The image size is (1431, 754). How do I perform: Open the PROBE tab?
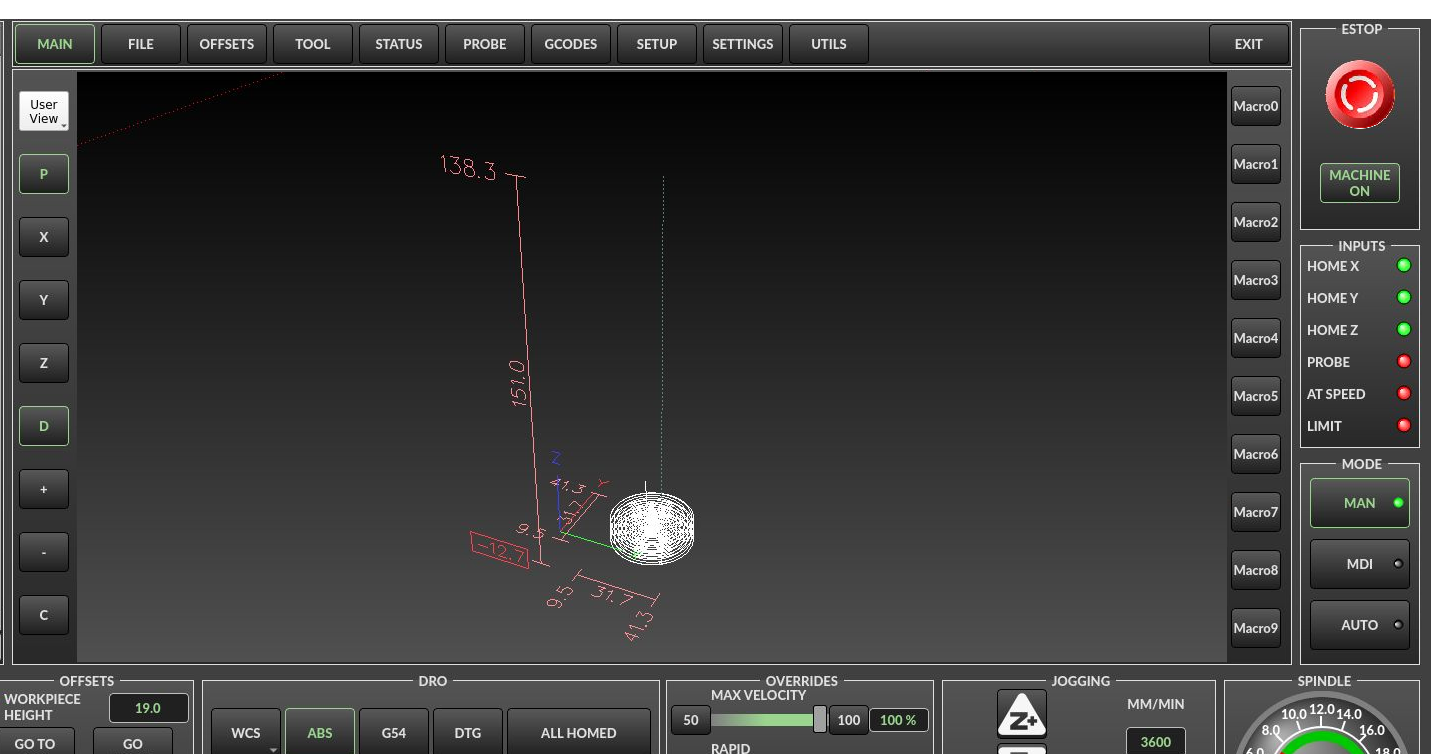click(x=485, y=44)
